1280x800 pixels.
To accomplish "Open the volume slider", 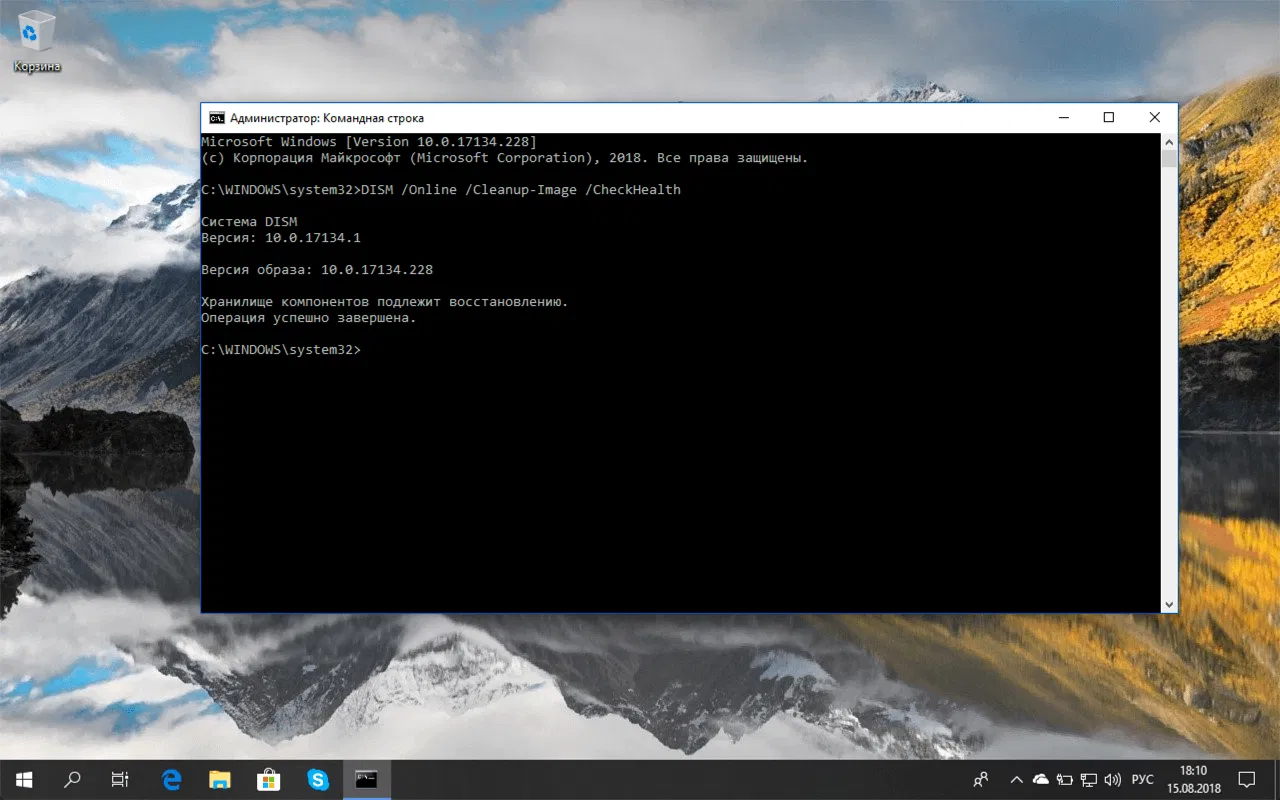I will (1113, 779).
